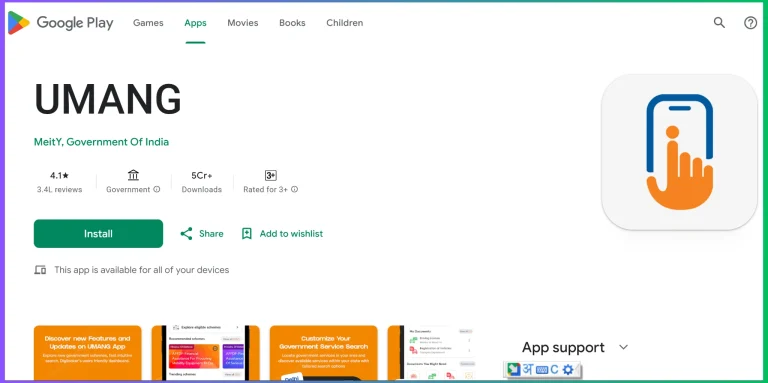Click the Share text label
Image resolution: width=768 pixels, height=383 pixels.
click(211, 234)
